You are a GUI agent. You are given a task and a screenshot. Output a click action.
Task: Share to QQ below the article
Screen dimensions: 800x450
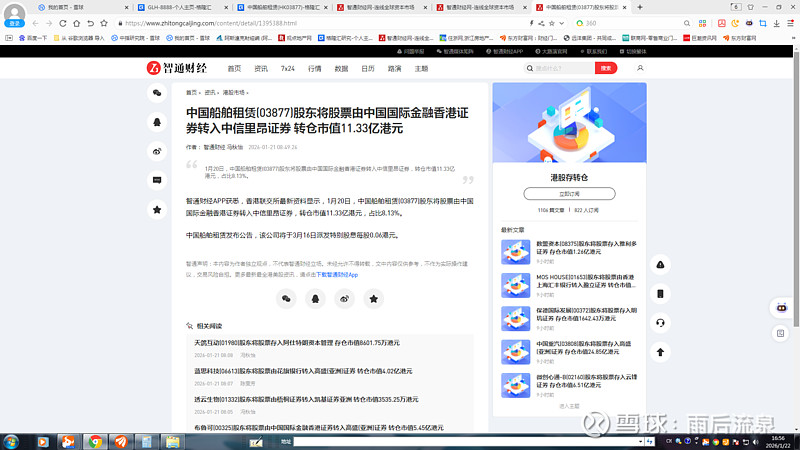(315, 299)
